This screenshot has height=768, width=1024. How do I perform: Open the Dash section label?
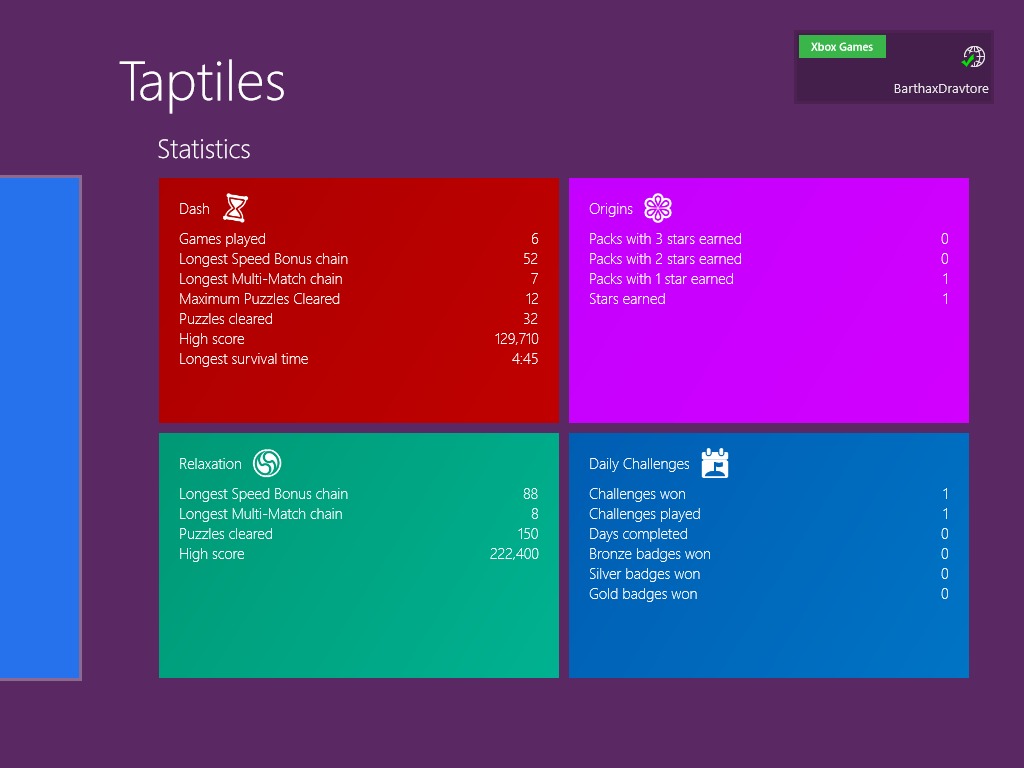[x=194, y=209]
